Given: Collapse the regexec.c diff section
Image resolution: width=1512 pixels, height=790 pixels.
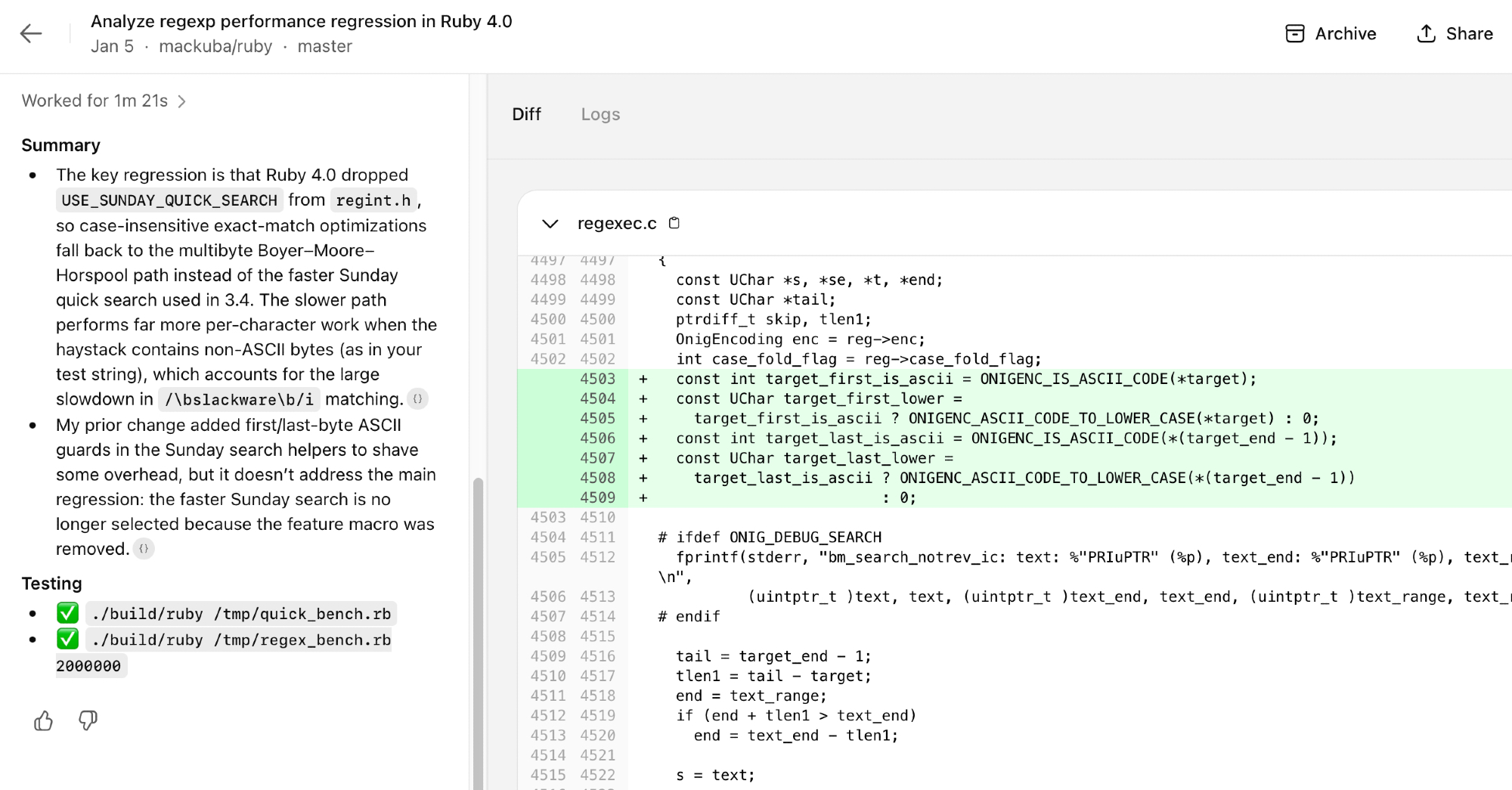Looking at the screenshot, I should [x=550, y=224].
